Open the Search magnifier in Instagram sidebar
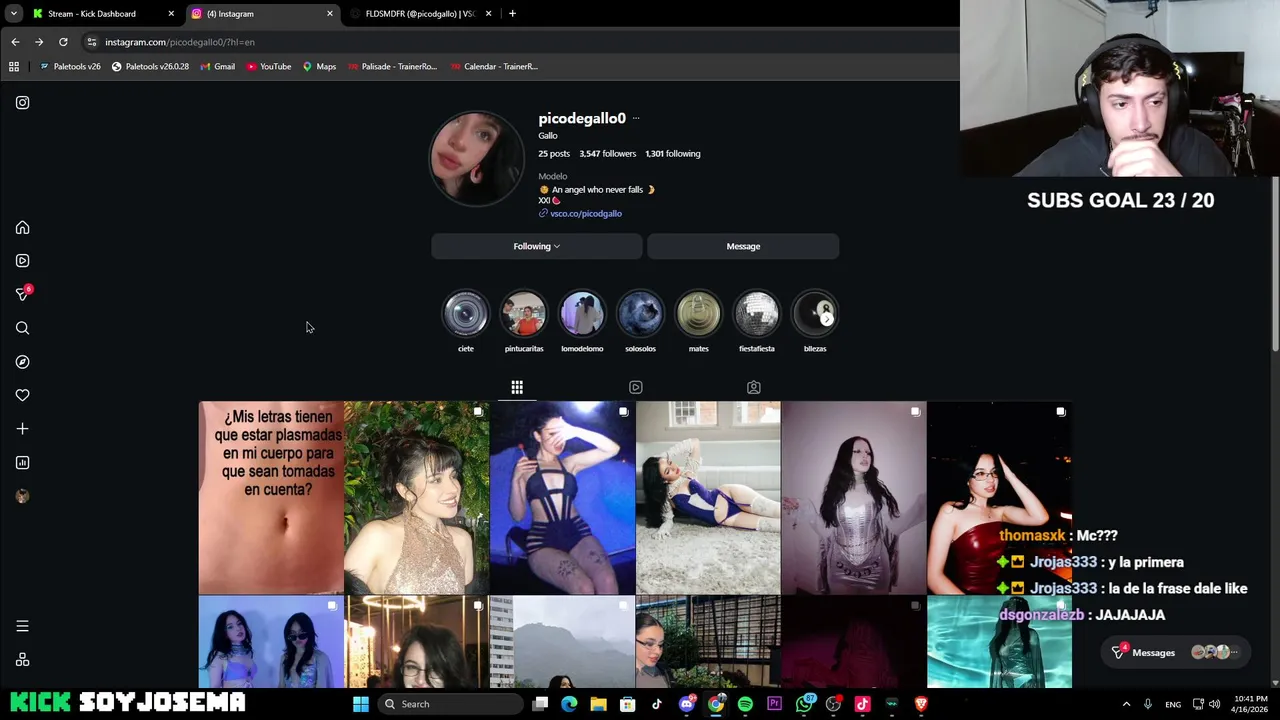Screen dimensions: 1280x720 [x=22, y=328]
